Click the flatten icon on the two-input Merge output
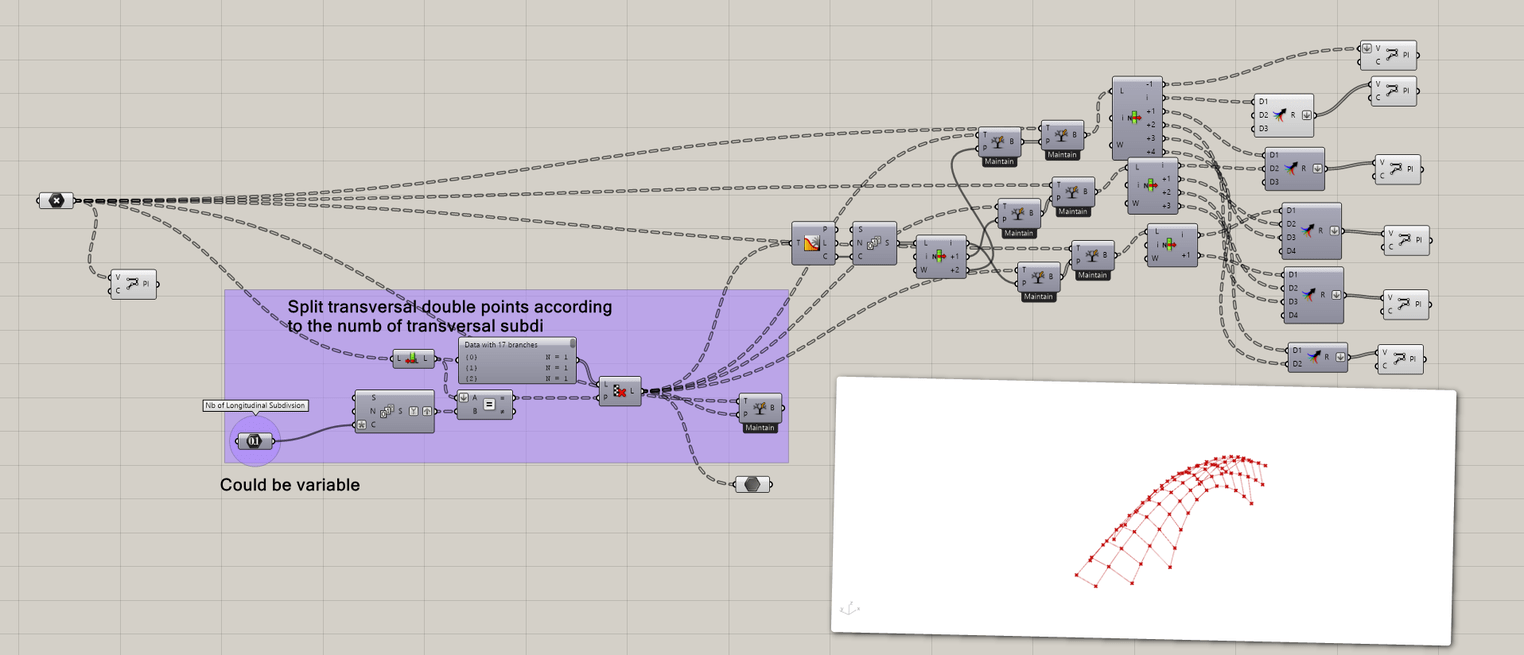 coord(1340,357)
